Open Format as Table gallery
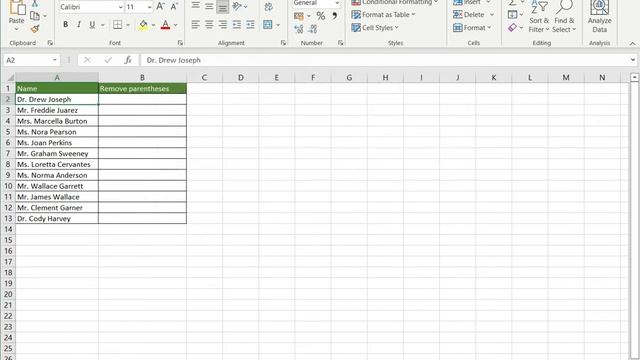Screen dimensions: 640x360 (383, 15)
